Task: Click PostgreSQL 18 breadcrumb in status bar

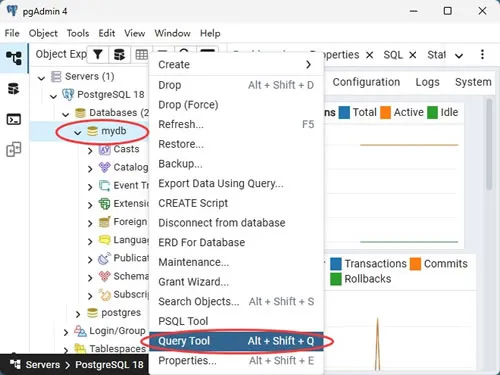Action: click(109, 365)
